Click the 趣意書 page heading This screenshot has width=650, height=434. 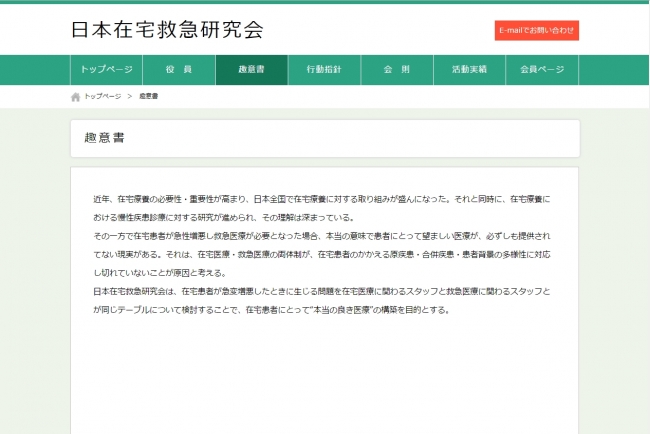104,138
